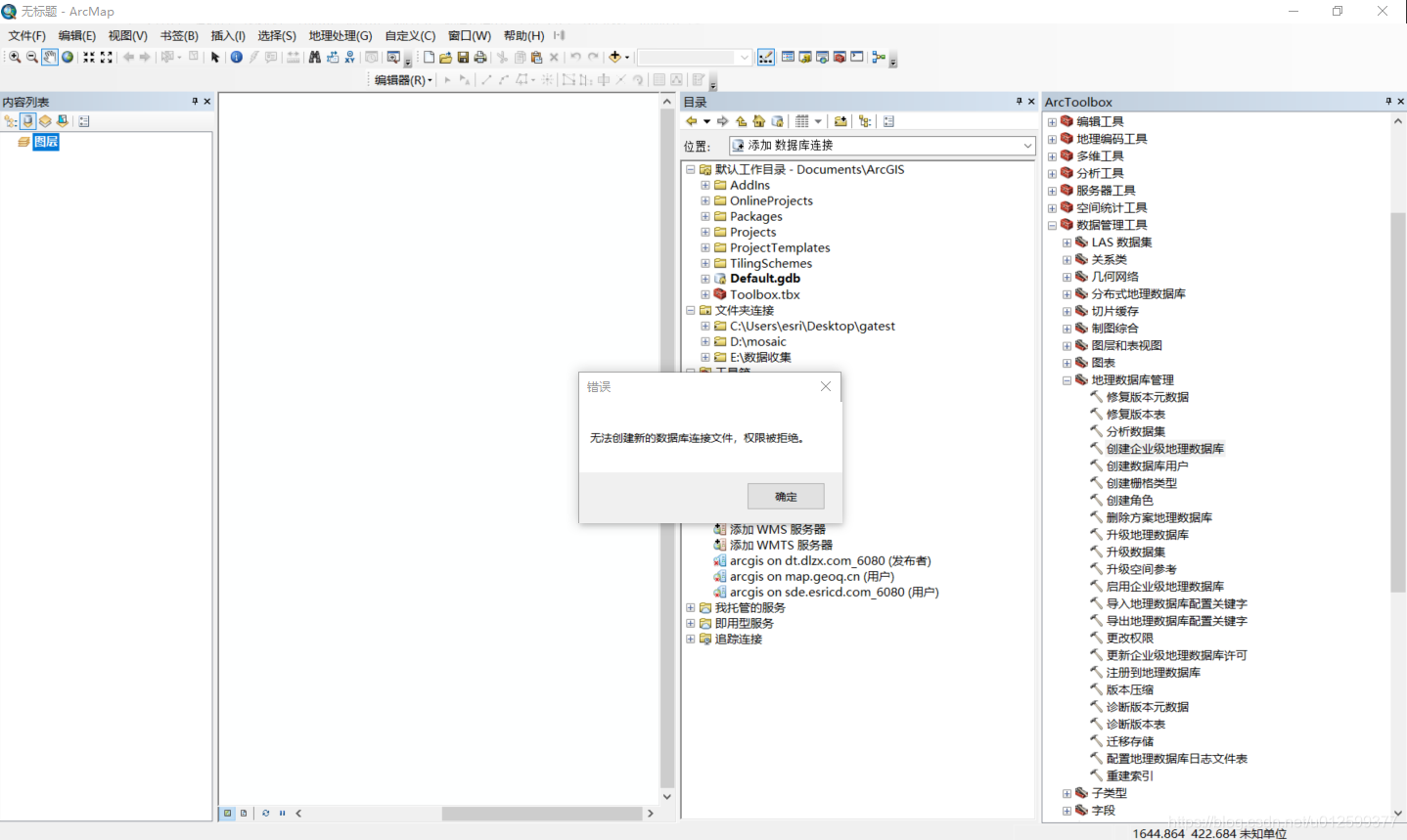Image resolution: width=1407 pixels, height=840 pixels.
Task: Open the Catalog window toolbar icon
Action: pos(805,58)
